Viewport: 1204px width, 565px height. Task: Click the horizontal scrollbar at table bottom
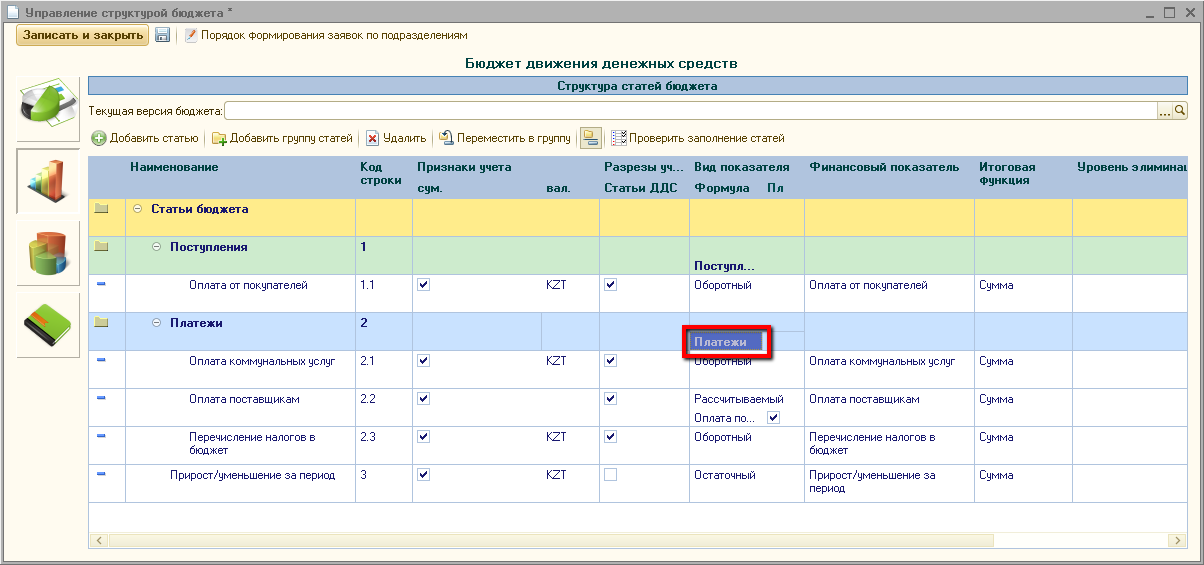pos(550,540)
